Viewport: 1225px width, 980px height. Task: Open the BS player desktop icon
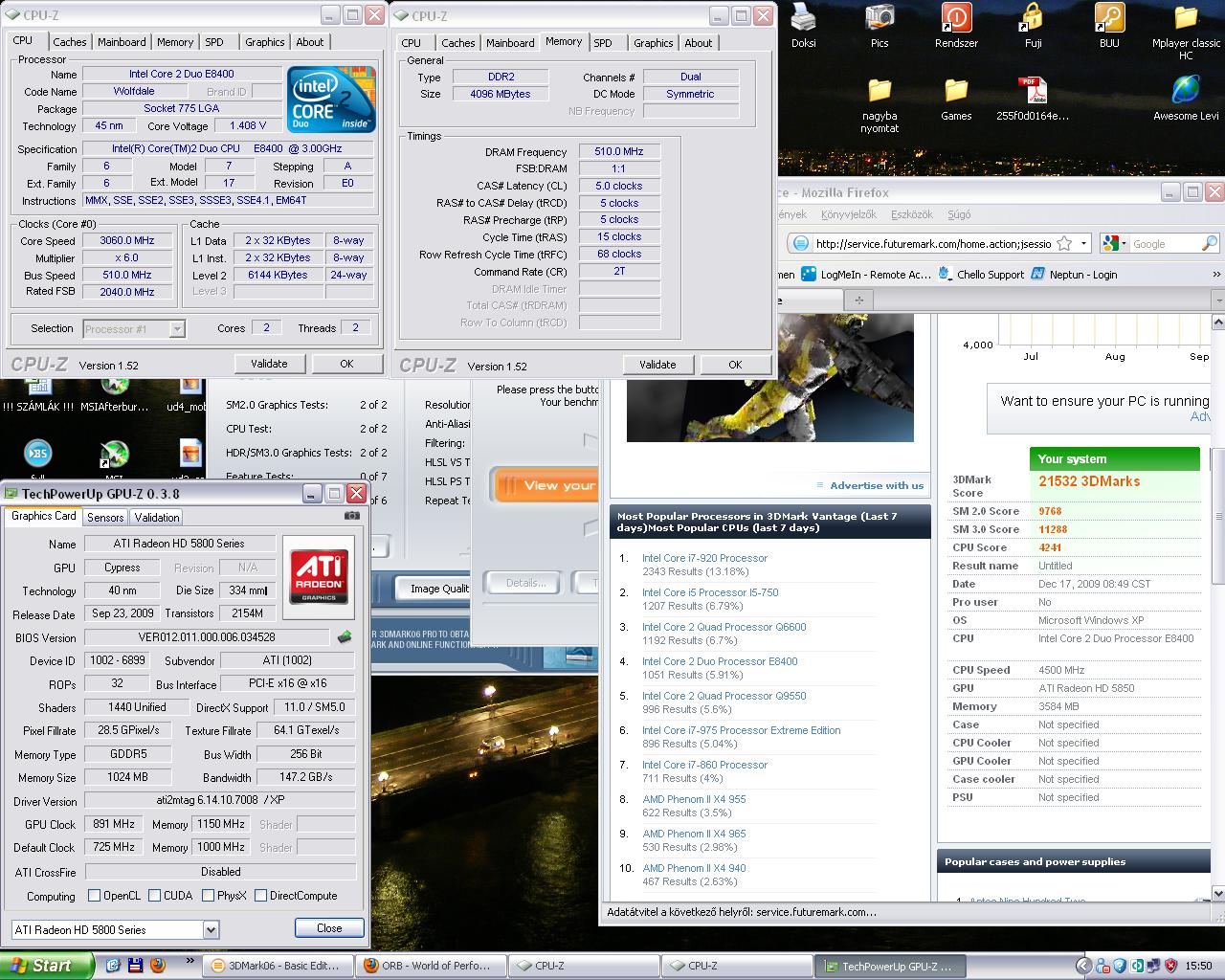coord(38,454)
